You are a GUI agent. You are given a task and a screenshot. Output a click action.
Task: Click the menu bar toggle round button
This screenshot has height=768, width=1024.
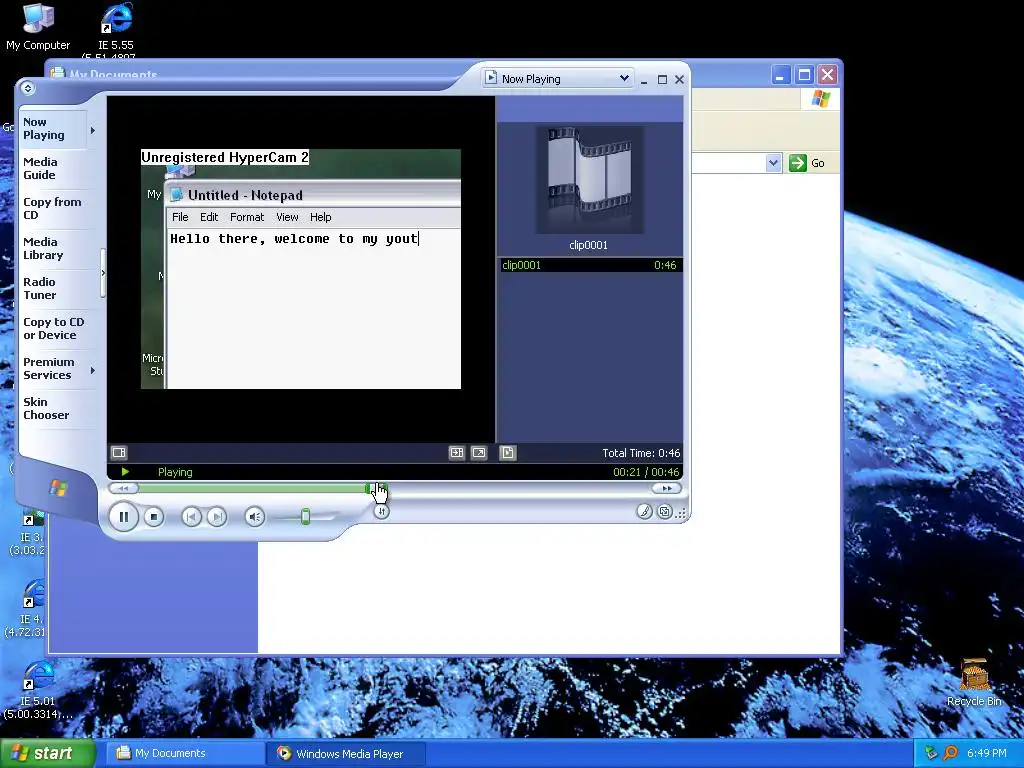pos(27,88)
